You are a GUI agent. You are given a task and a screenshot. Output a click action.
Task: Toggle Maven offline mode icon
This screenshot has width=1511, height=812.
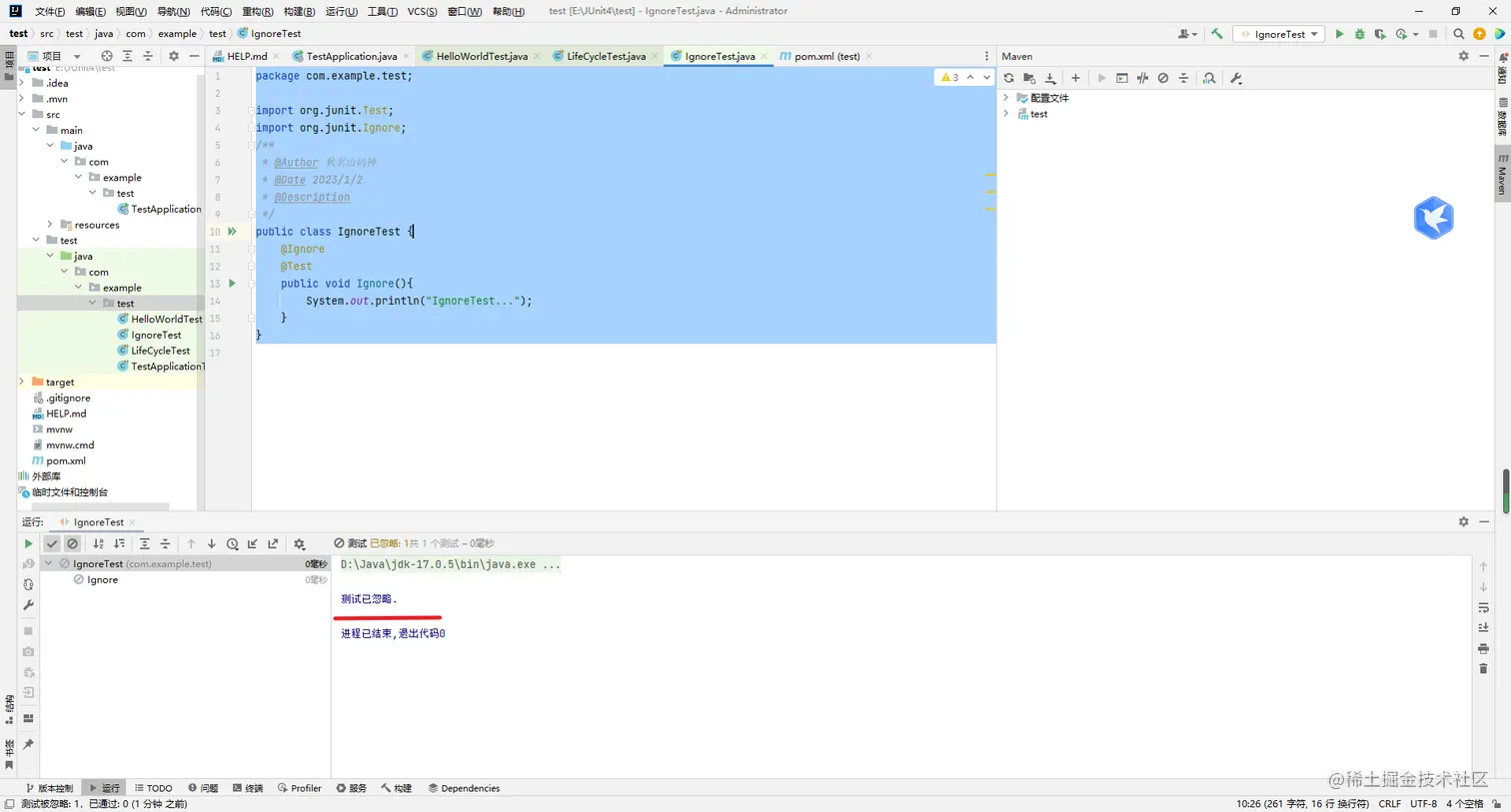pyautogui.click(x=1142, y=78)
